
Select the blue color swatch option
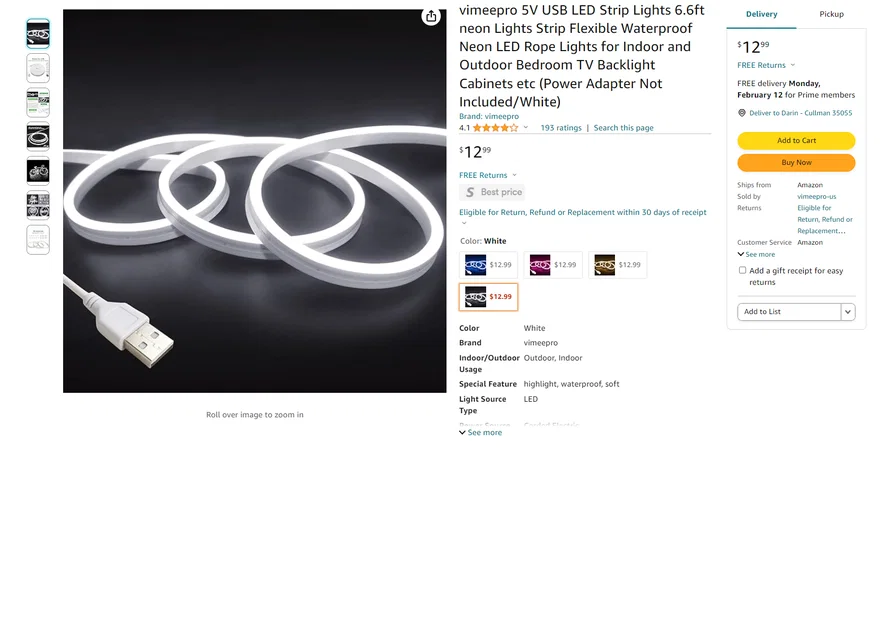[x=489, y=265]
